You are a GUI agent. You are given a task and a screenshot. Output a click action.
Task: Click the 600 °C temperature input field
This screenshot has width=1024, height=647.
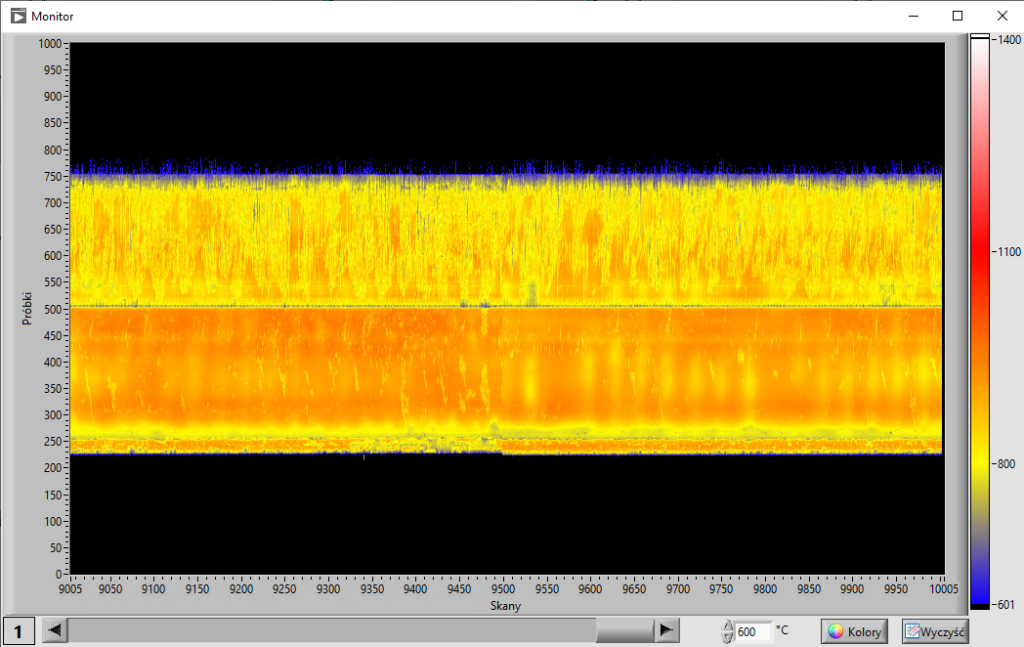pos(752,631)
